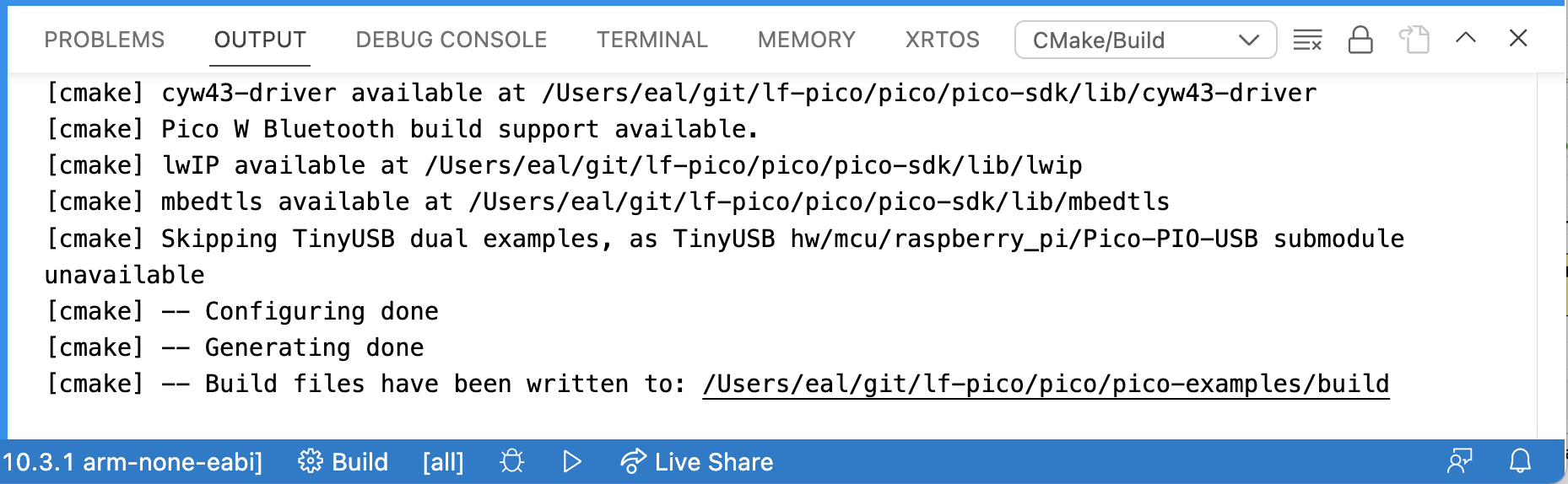Toggle the output scroll lock icon
1568x484 pixels.
click(1360, 40)
